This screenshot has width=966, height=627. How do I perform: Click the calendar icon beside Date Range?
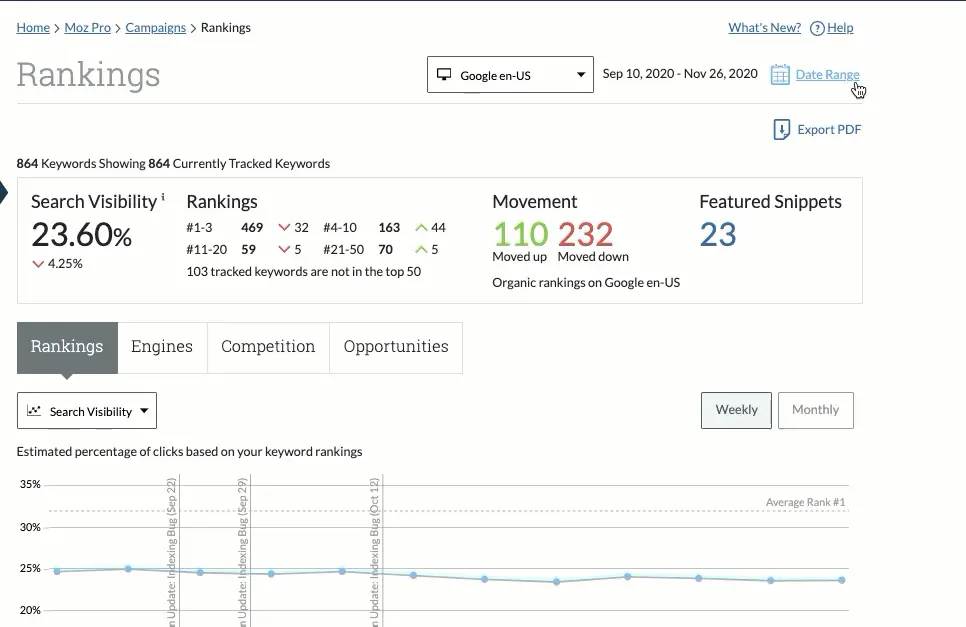(x=779, y=75)
